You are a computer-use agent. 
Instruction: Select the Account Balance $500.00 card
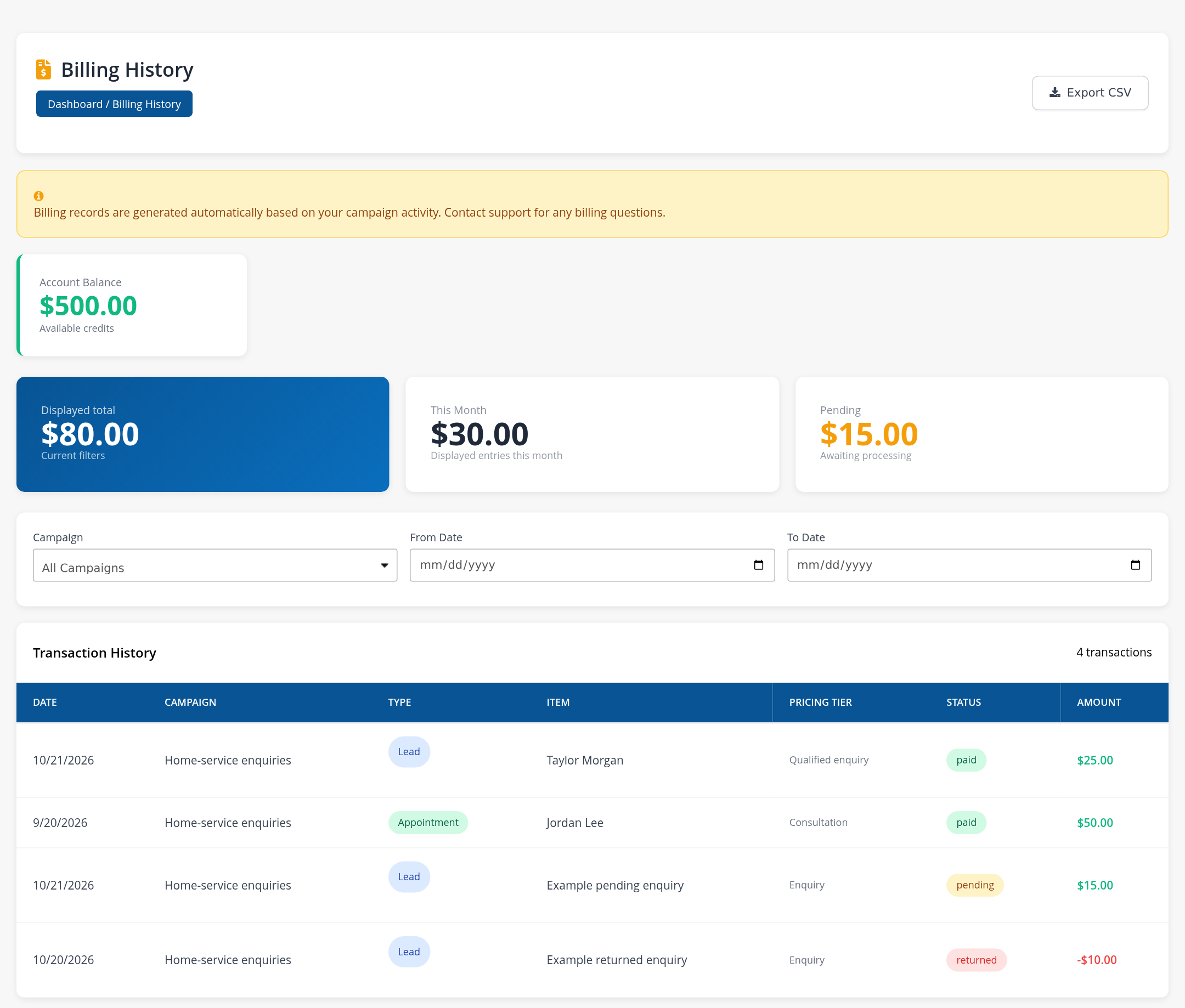[x=132, y=305]
